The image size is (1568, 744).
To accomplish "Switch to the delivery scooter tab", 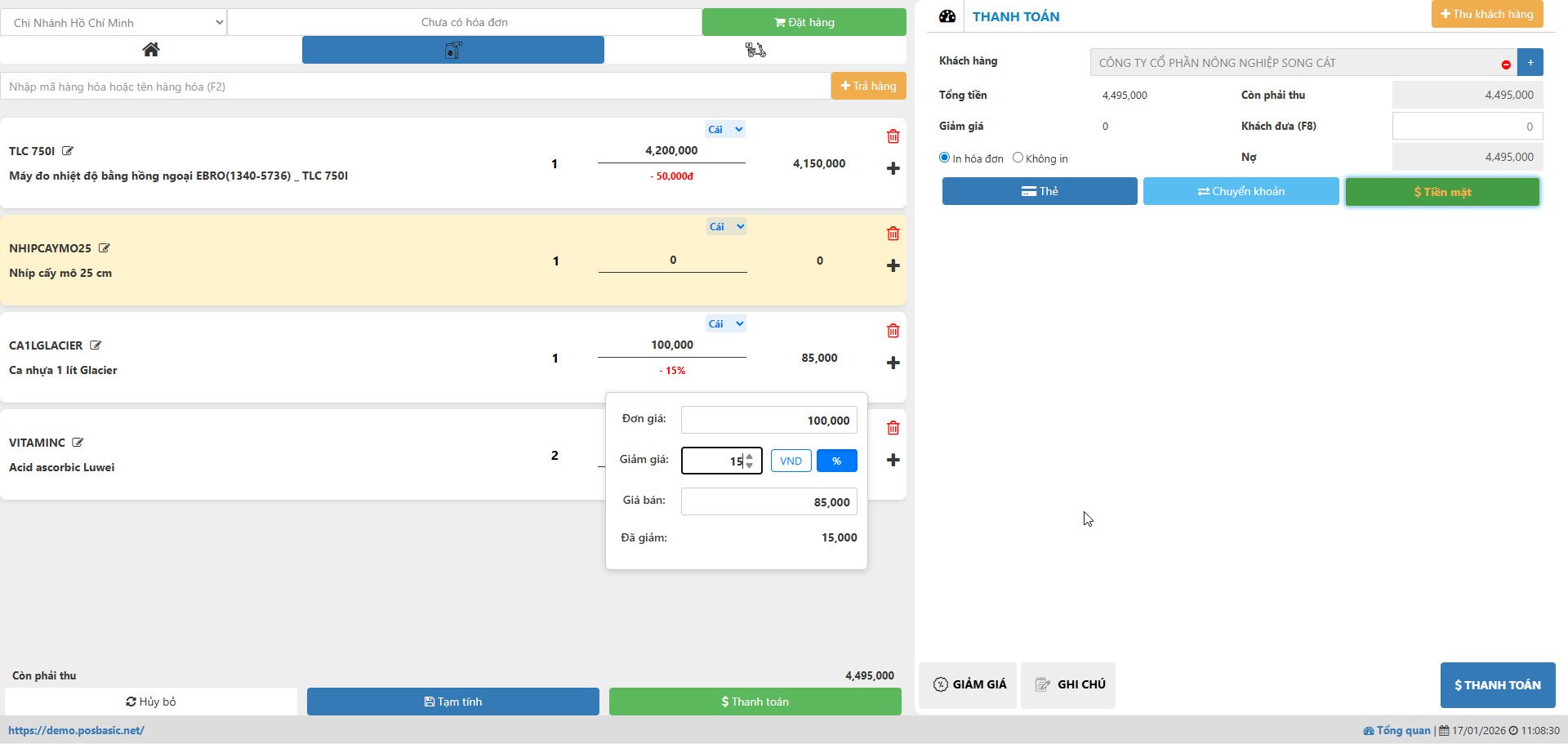I will [755, 50].
